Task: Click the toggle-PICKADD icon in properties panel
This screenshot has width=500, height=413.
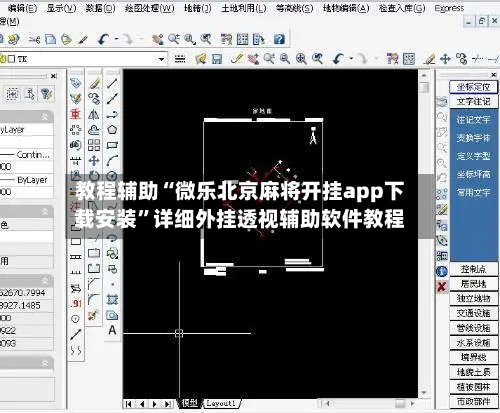Action: tap(12, 94)
